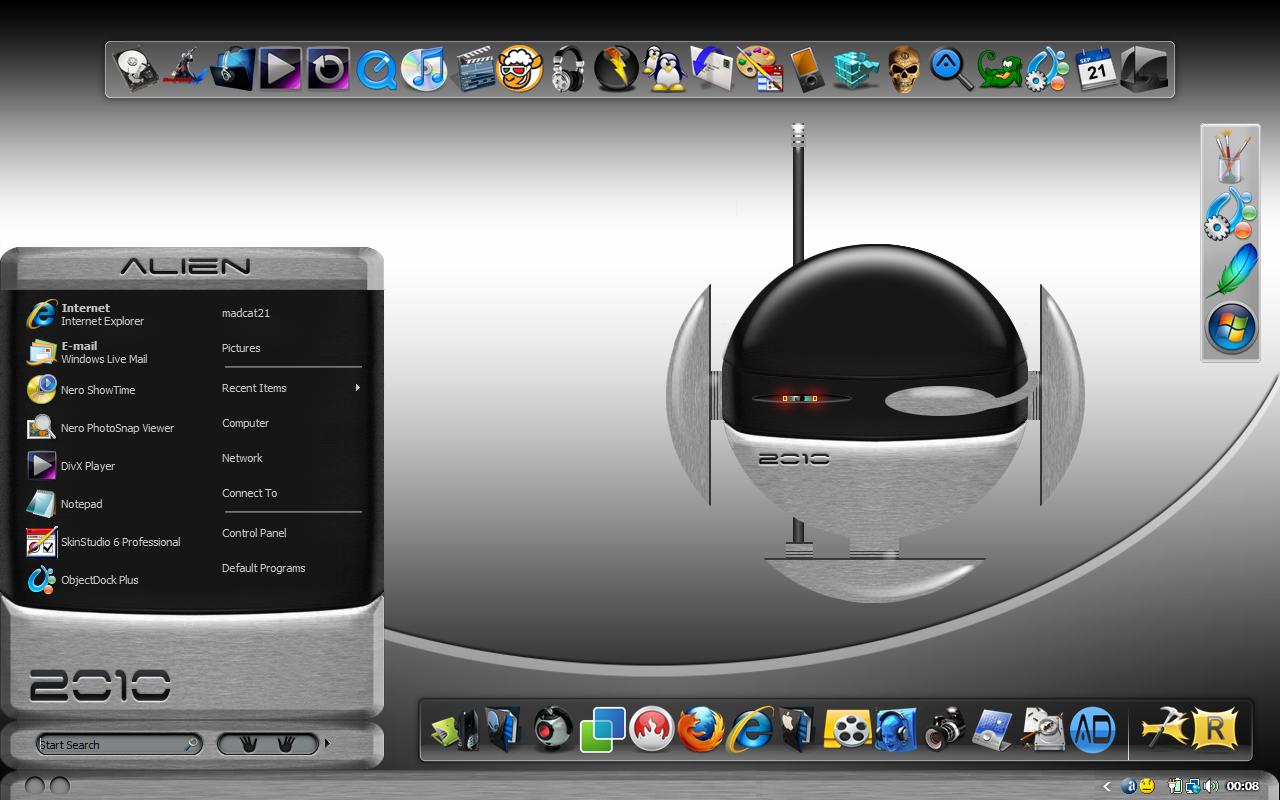The width and height of the screenshot is (1280, 800).
Task: Click the silver headphones icon in top dock
Action: [x=568, y=70]
